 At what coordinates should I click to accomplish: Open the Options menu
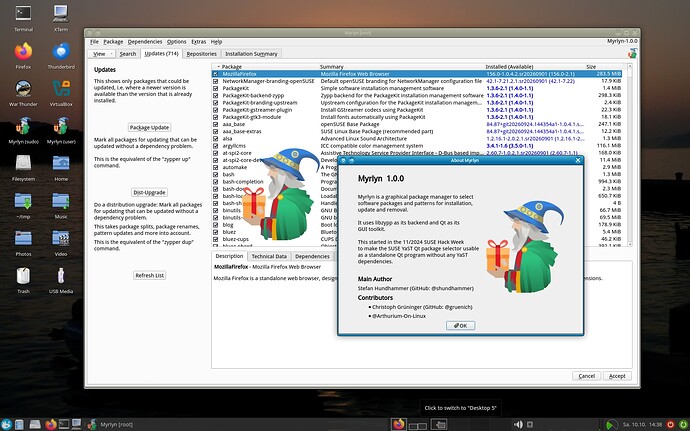(176, 42)
